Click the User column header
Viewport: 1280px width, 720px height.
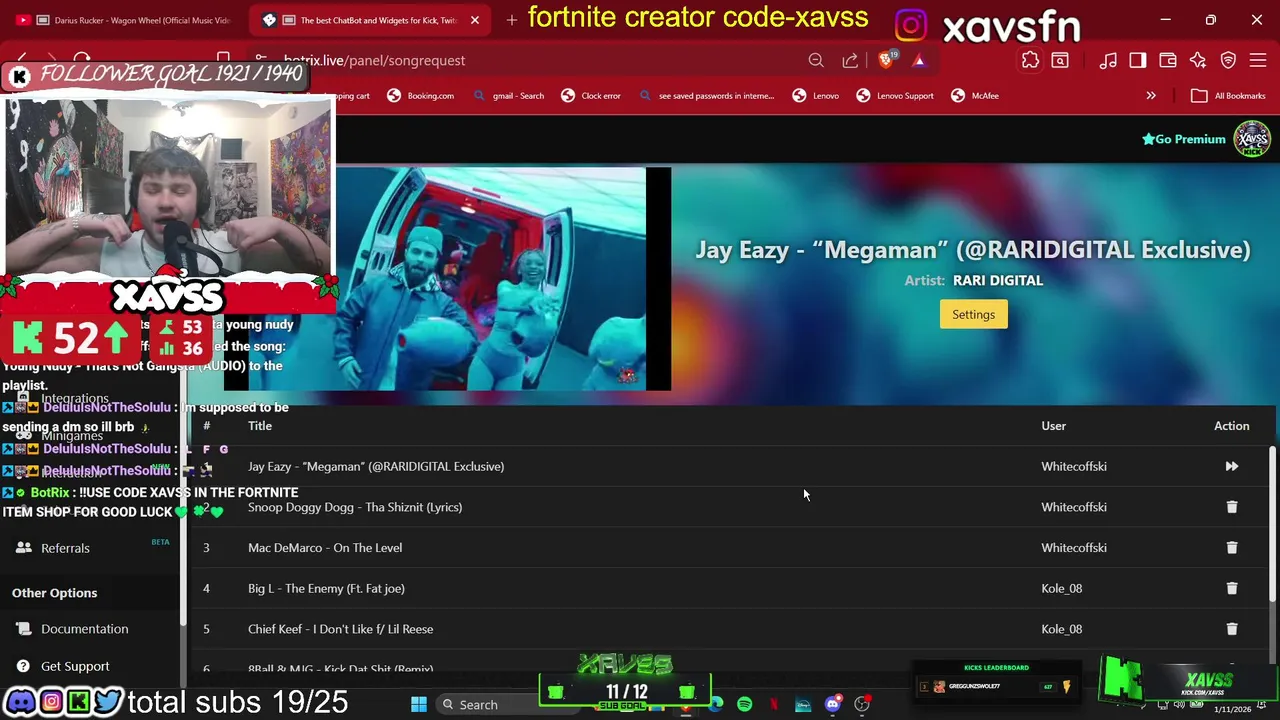point(1053,426)
